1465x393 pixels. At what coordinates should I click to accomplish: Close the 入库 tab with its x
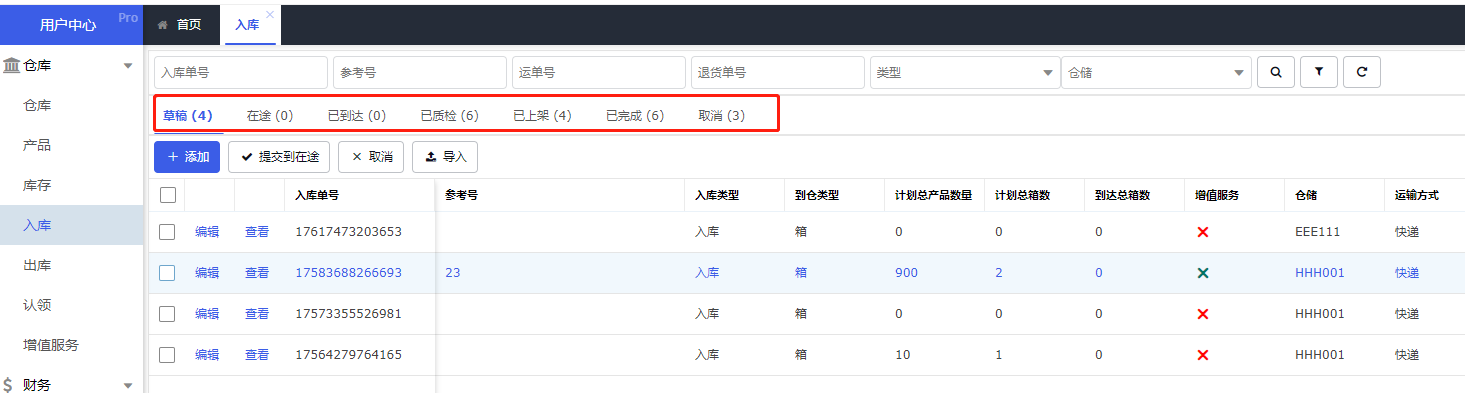269,14
